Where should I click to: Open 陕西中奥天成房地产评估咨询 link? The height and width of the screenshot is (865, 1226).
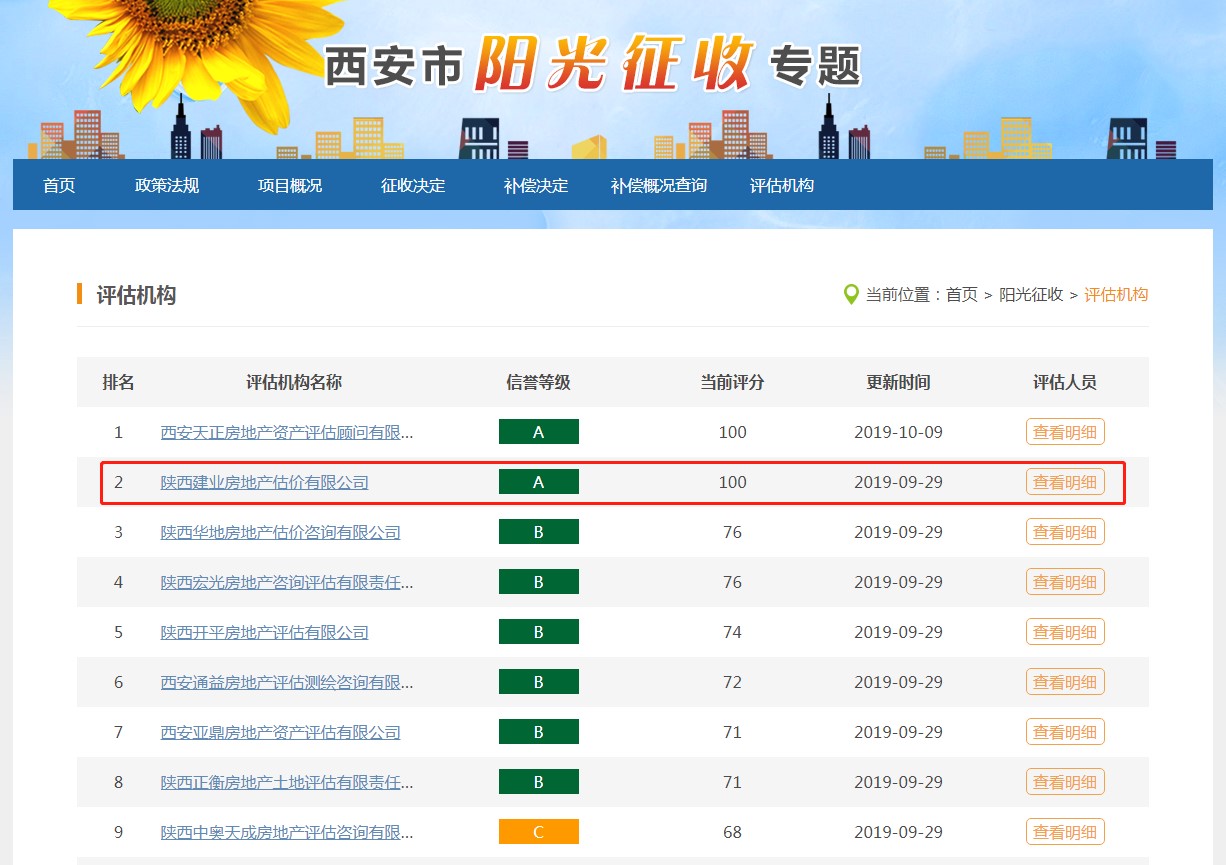tap(287, 832)
